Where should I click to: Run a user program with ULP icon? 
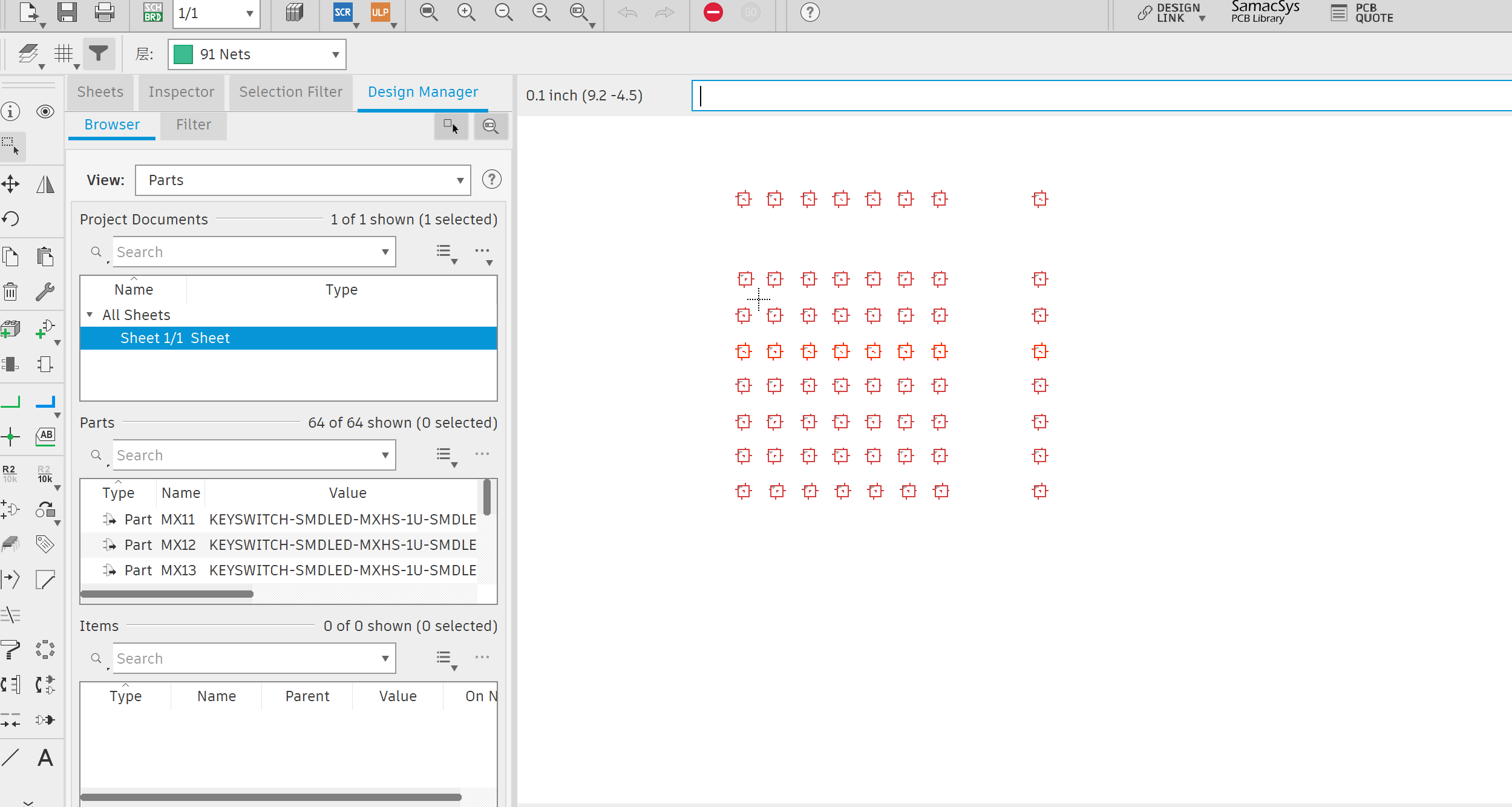(x=380, y=12)
